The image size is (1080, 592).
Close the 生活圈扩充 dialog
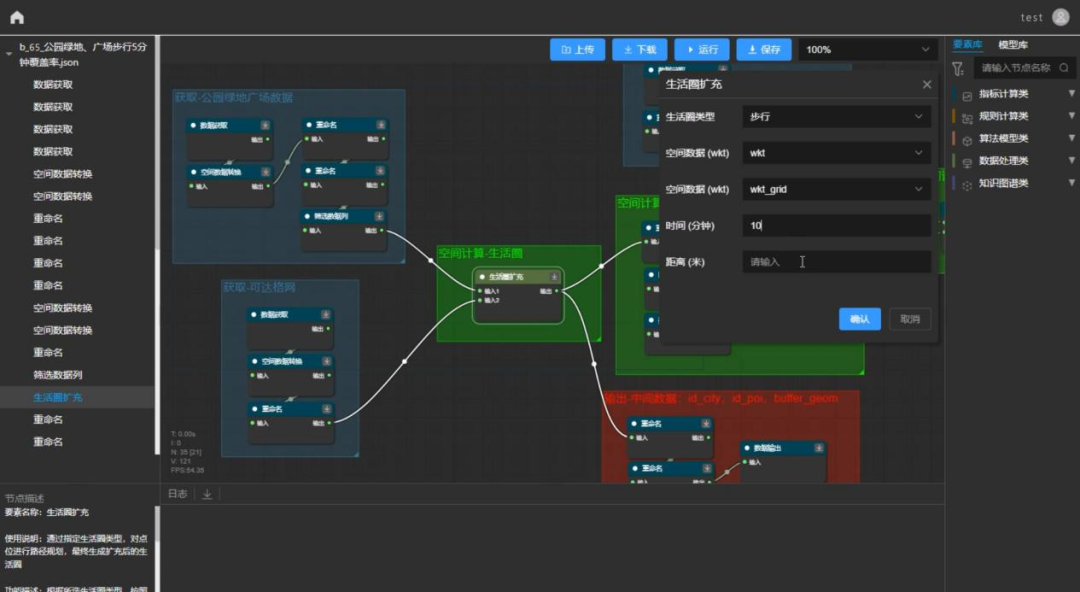pyautogui.click(x=926, y=84)
